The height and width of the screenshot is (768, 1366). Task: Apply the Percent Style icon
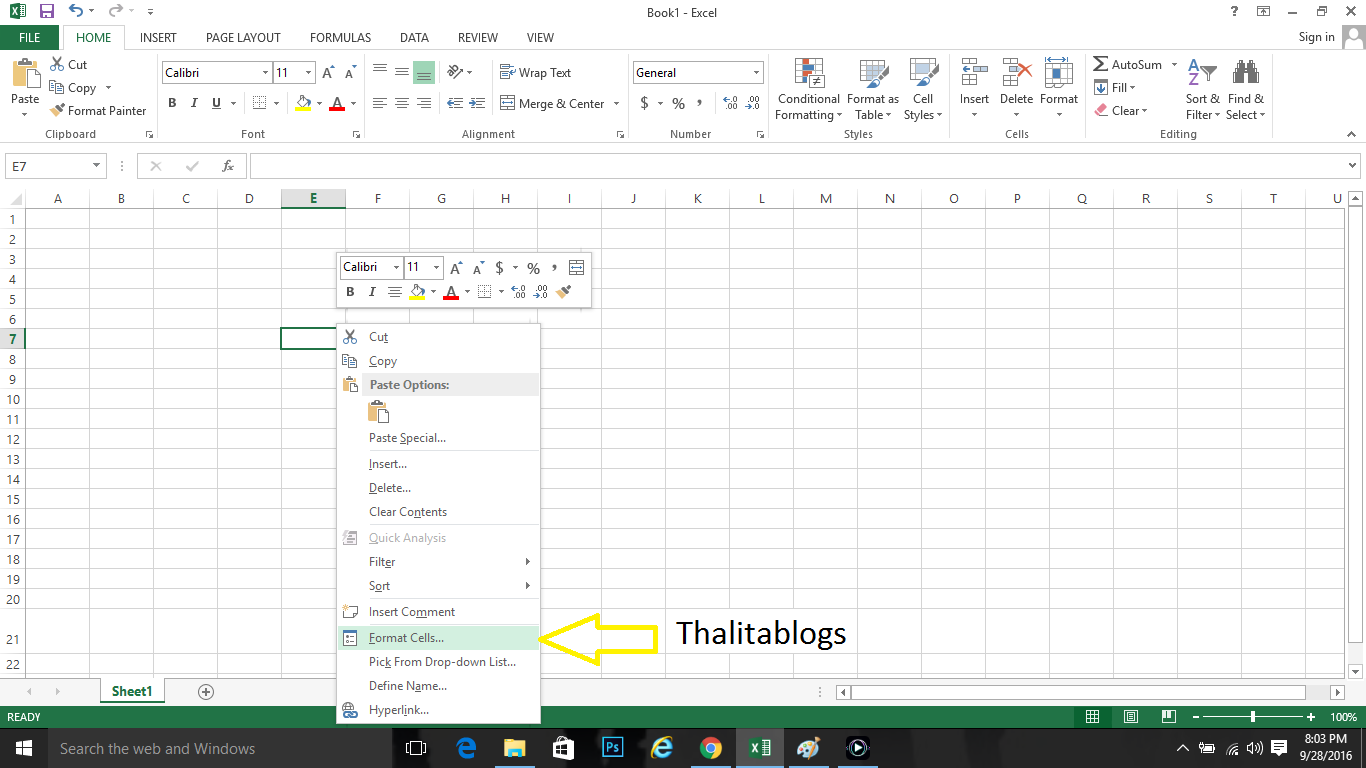(678, 103)
